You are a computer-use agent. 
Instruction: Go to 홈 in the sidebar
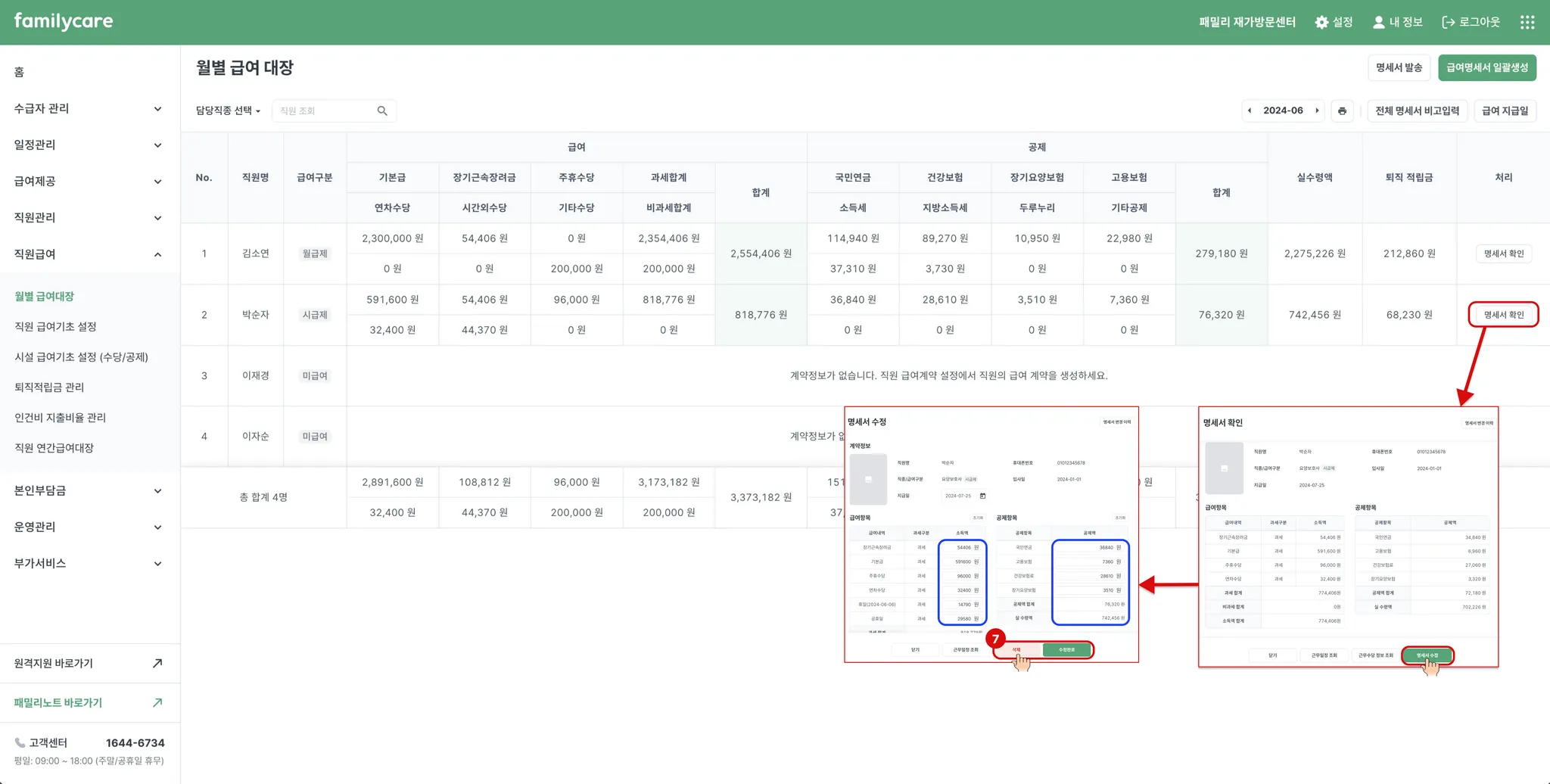(19, 72)
